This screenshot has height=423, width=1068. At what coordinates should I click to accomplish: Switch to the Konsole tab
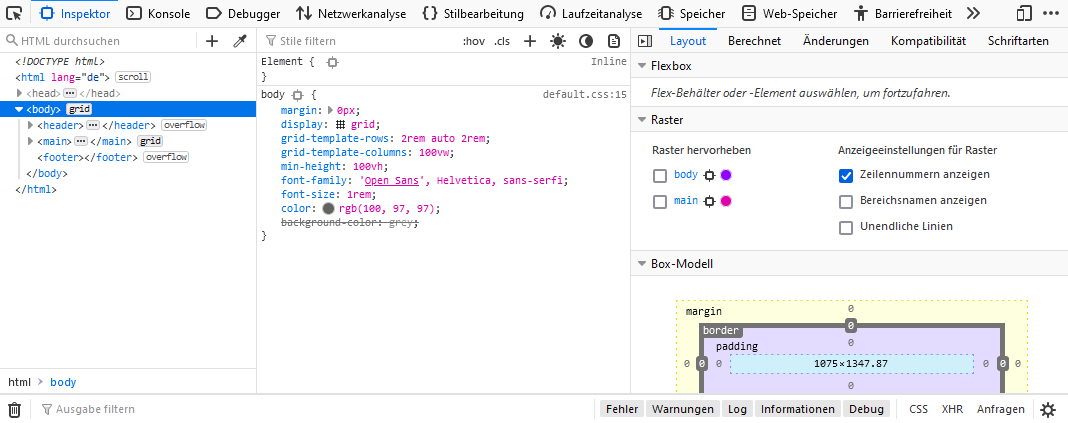(159, 14)
